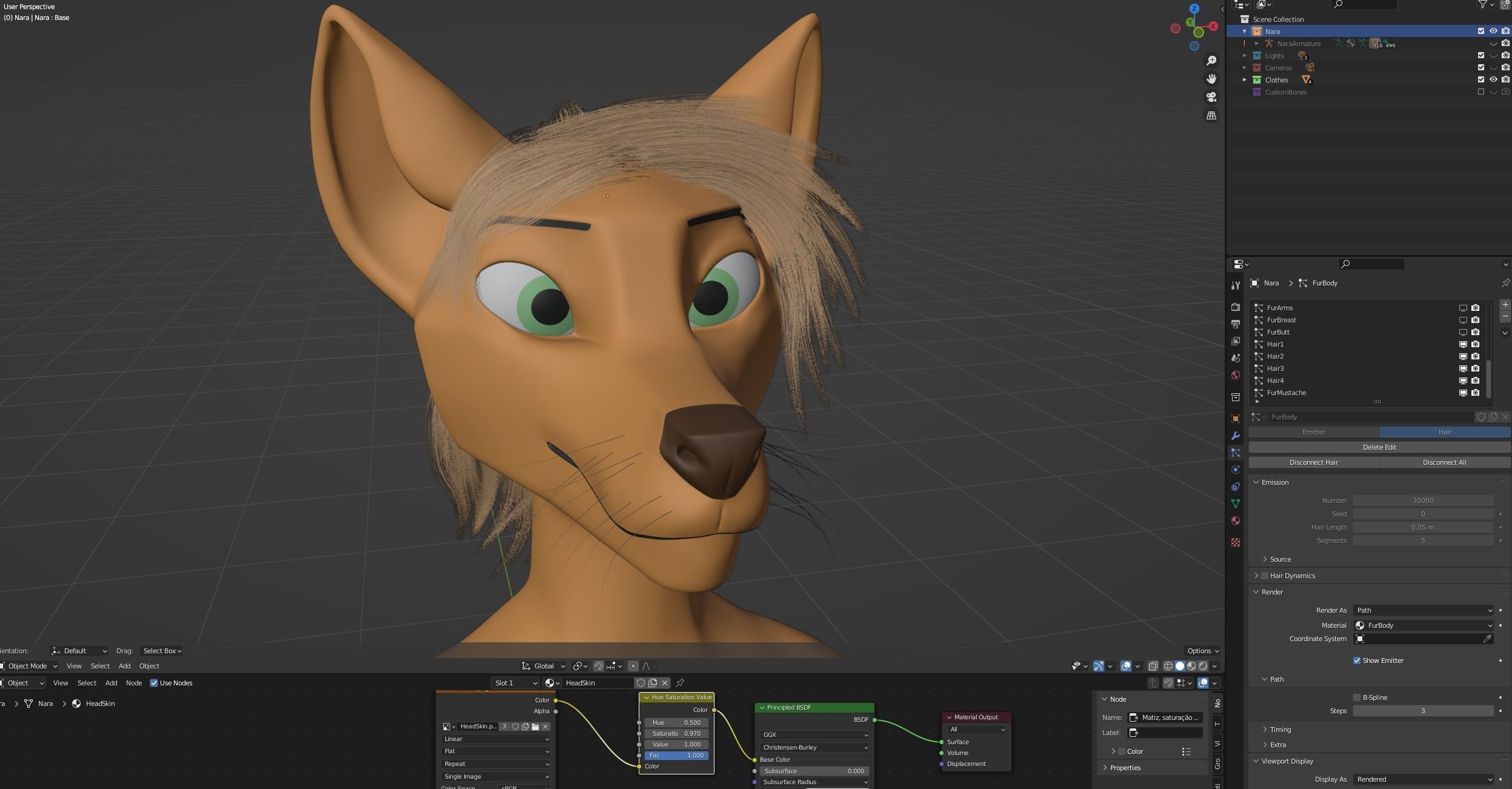Pin the properties editor with pin icon
This screenshot has width=1512, height=789.
tap(1505, 283)
